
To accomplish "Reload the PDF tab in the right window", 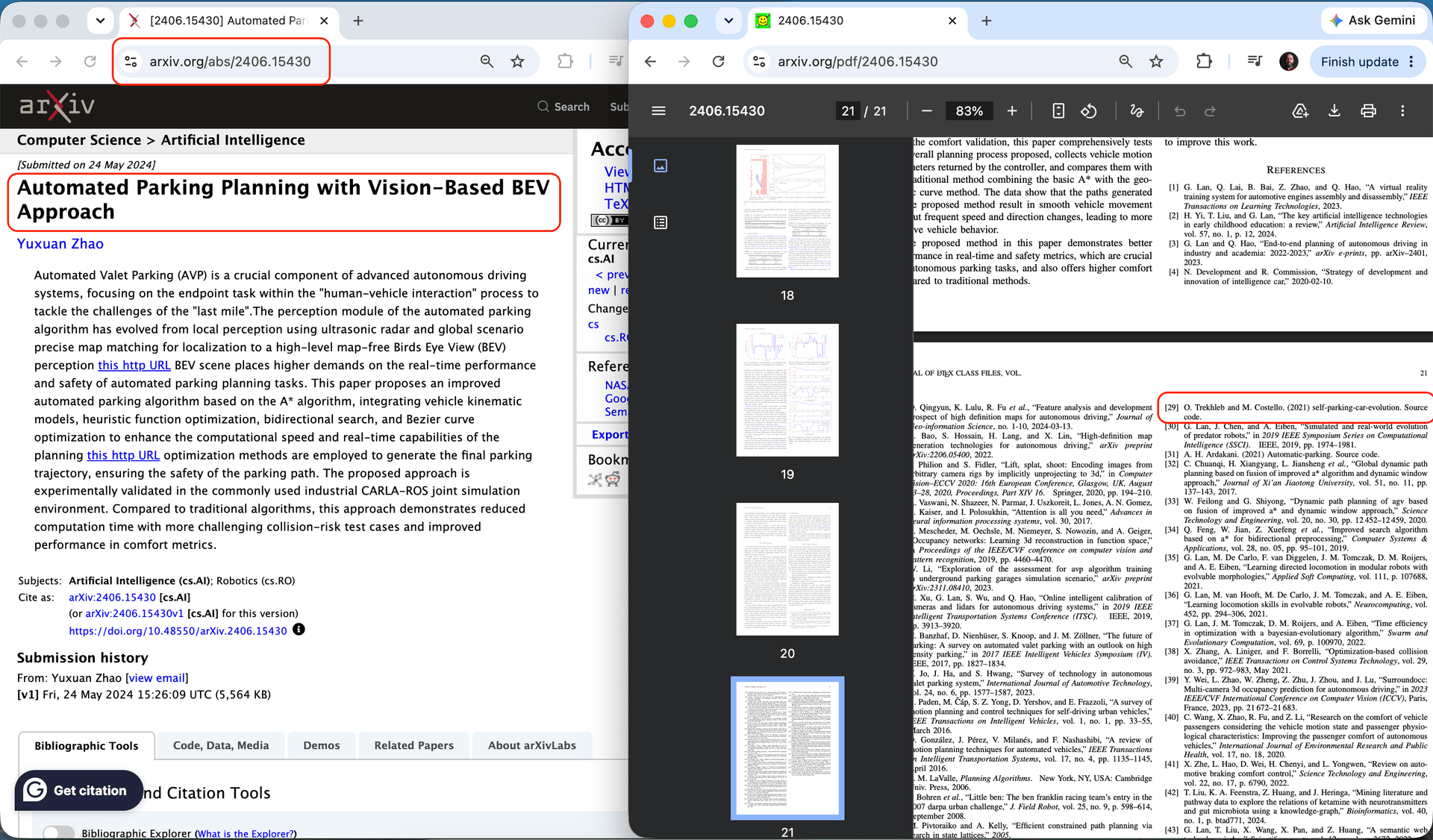I will 719,62.
